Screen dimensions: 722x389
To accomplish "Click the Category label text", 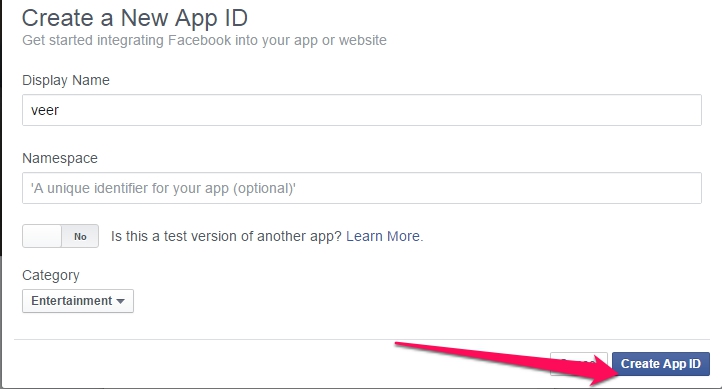I will pyautogui.click(x=51, y=275).
